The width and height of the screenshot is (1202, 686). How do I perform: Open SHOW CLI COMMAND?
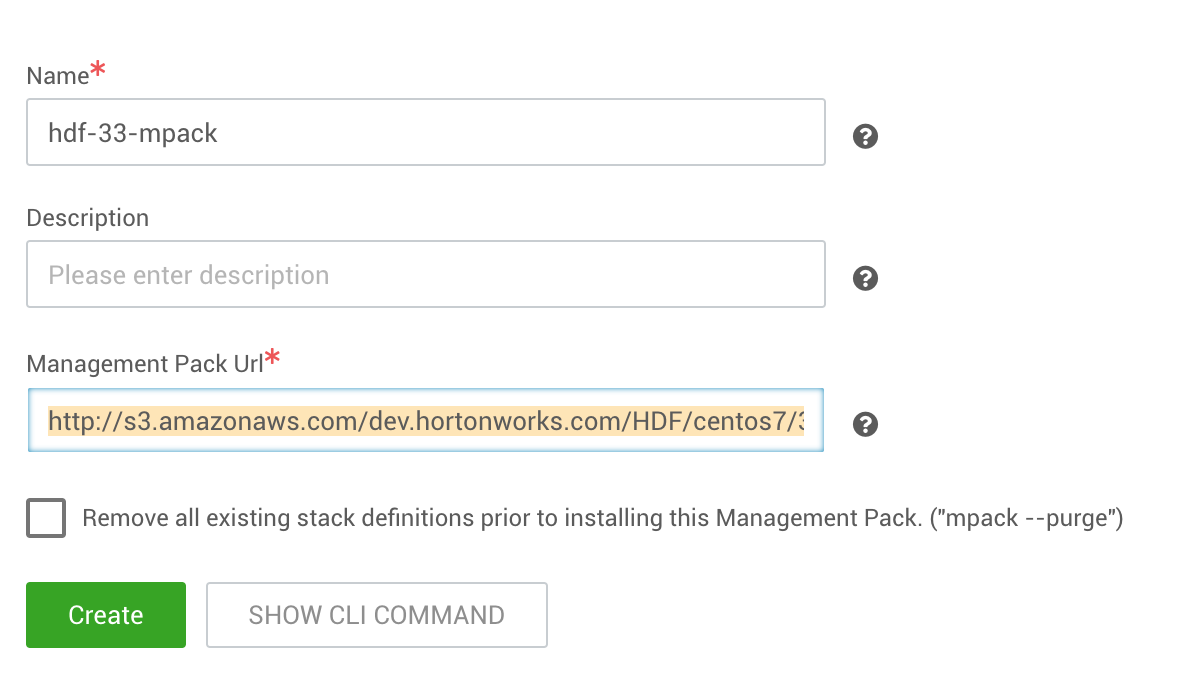376,615
